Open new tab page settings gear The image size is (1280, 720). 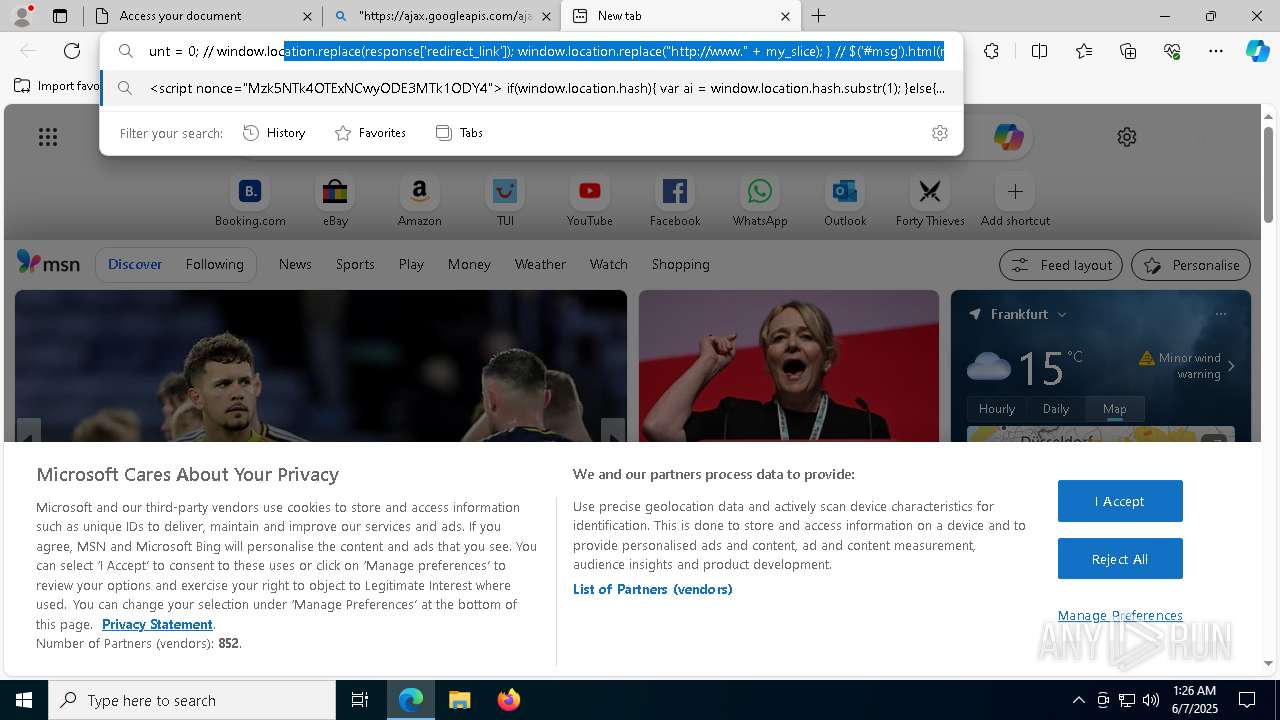pyautogui.click(x=1127, y=137)
